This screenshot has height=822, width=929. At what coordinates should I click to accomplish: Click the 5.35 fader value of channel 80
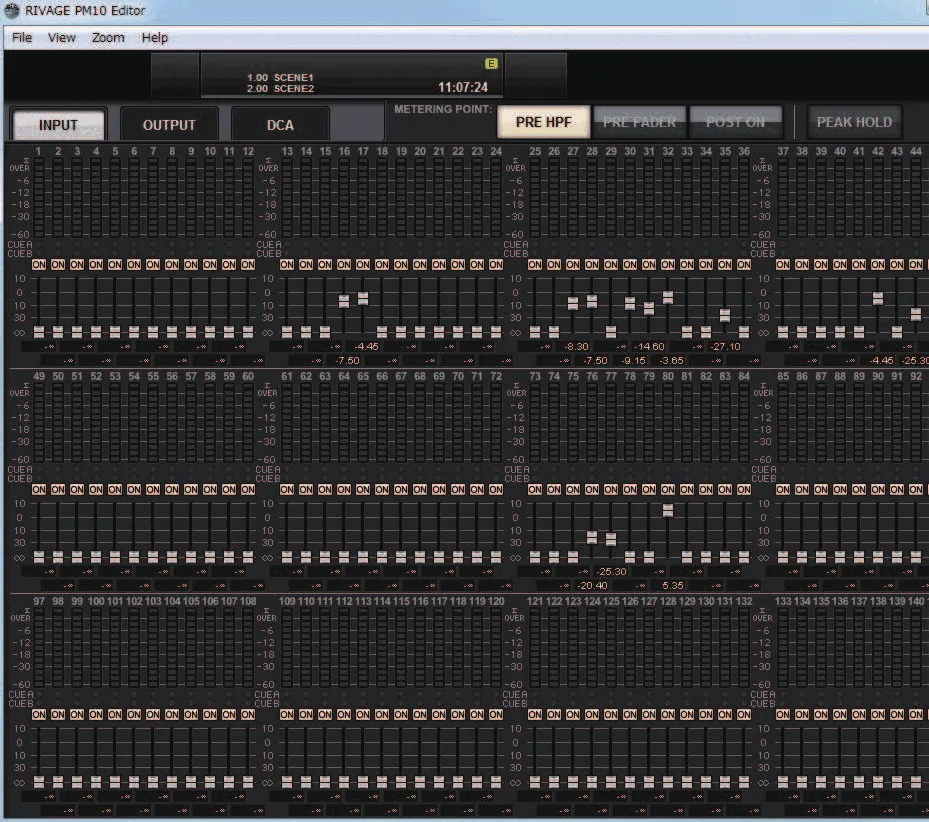672,586
